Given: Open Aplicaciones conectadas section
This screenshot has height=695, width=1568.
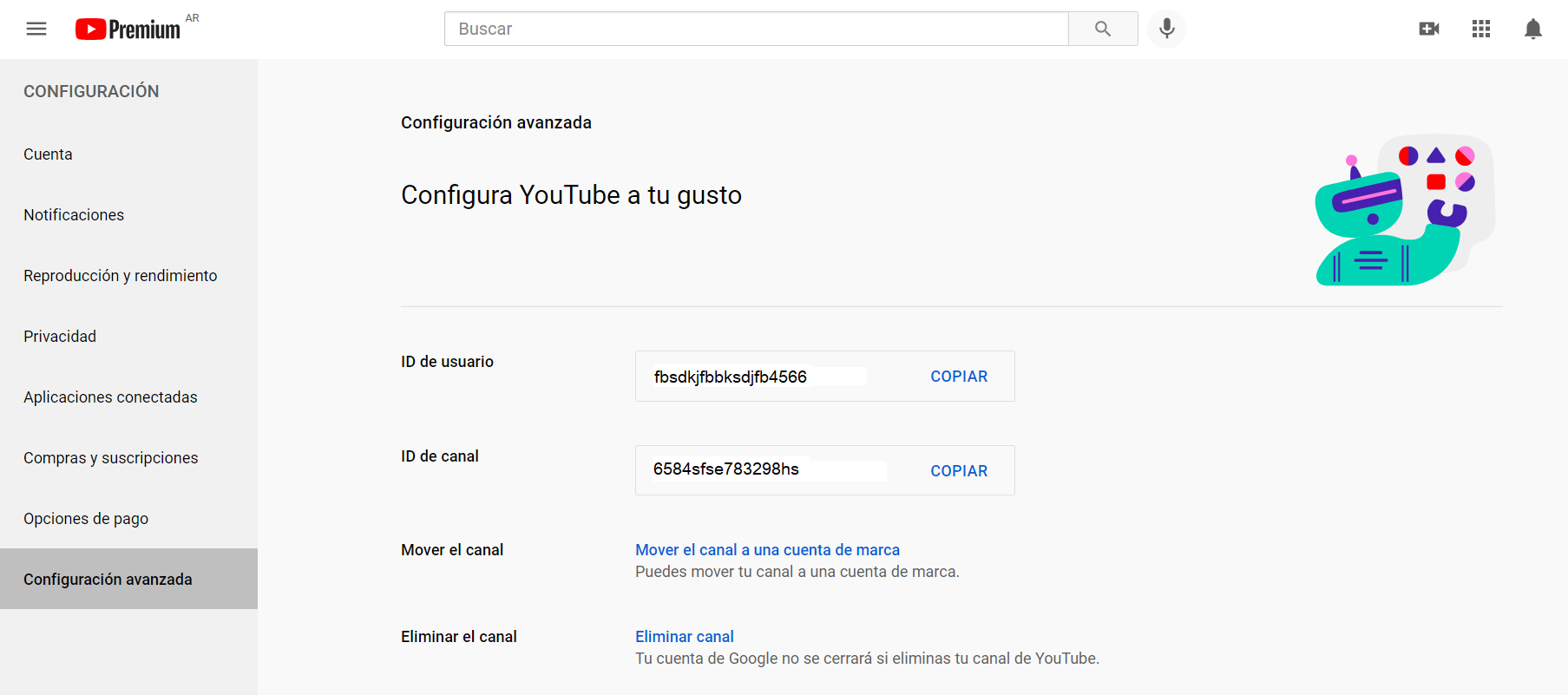Looking at the screenshot, I should pos(128,397).
